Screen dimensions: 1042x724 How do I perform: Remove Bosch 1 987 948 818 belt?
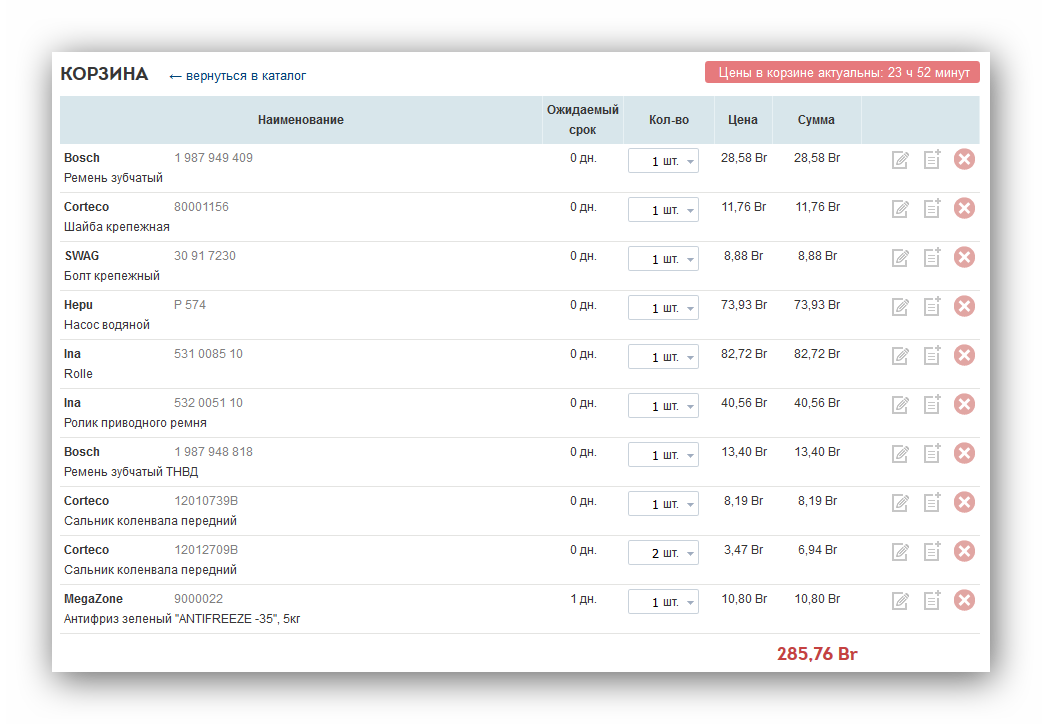click(x=964, y=453)
